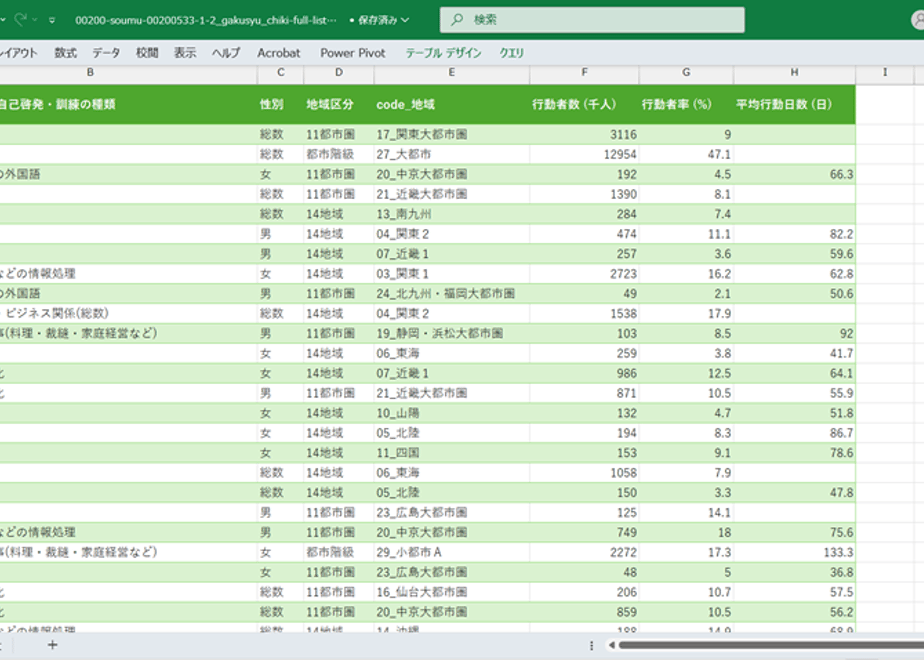
Task: Select column I header
Action: tap(885, 72)
